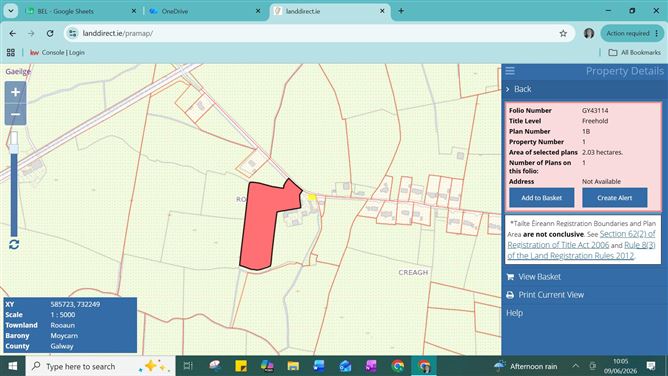This screenshot has width=668, height=376.
Task: Click the yellow marker on the map
Action: point(311,197)
